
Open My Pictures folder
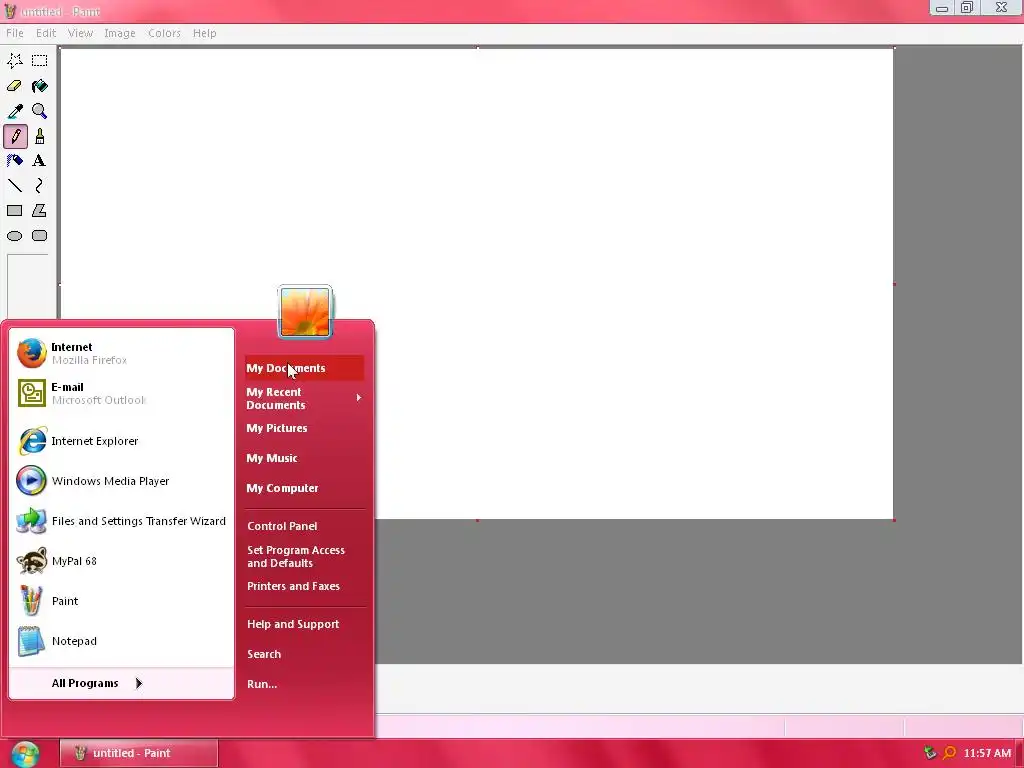[x=304, y=428]
